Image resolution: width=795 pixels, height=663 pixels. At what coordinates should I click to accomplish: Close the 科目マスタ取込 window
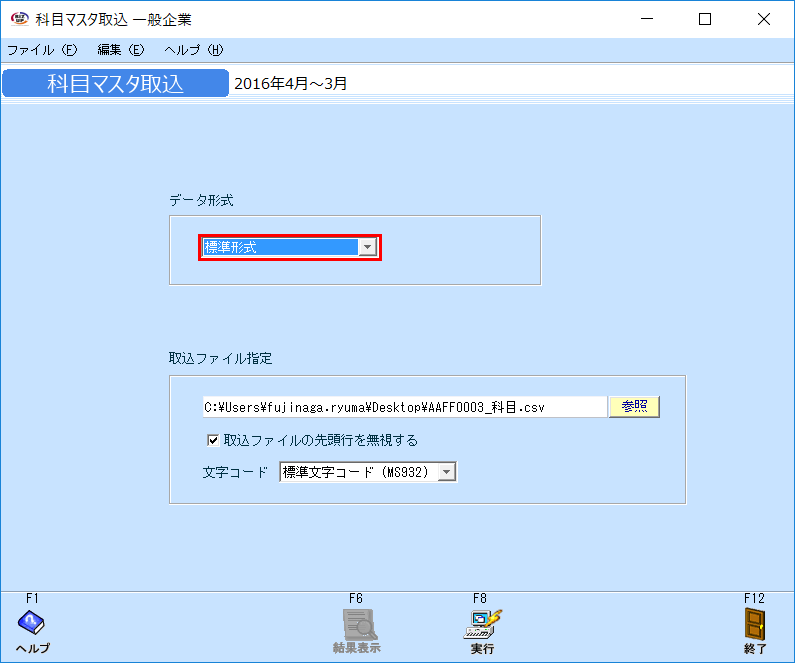click(764, 19)
